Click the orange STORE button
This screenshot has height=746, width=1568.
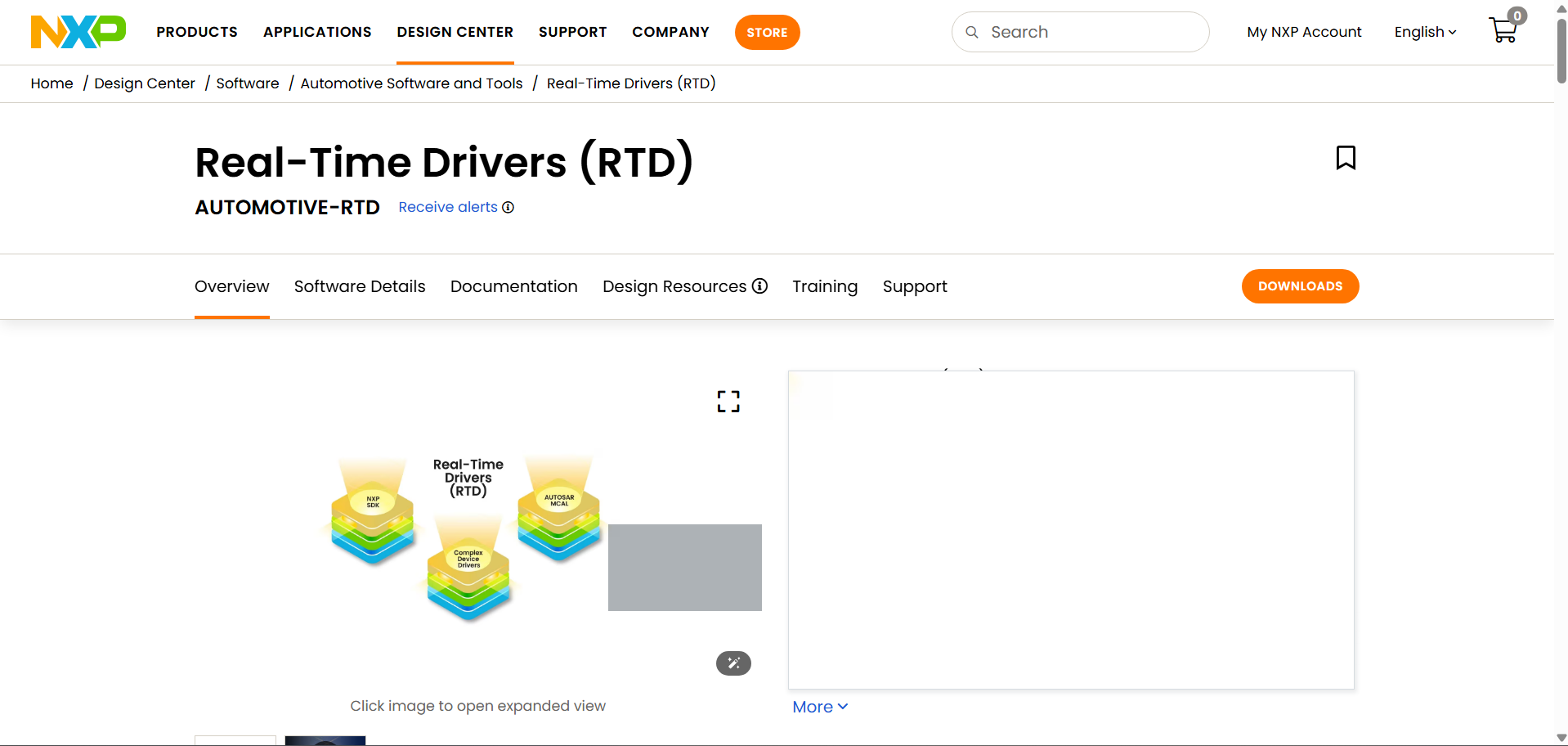pyautogui.click(x=767, y=32)
